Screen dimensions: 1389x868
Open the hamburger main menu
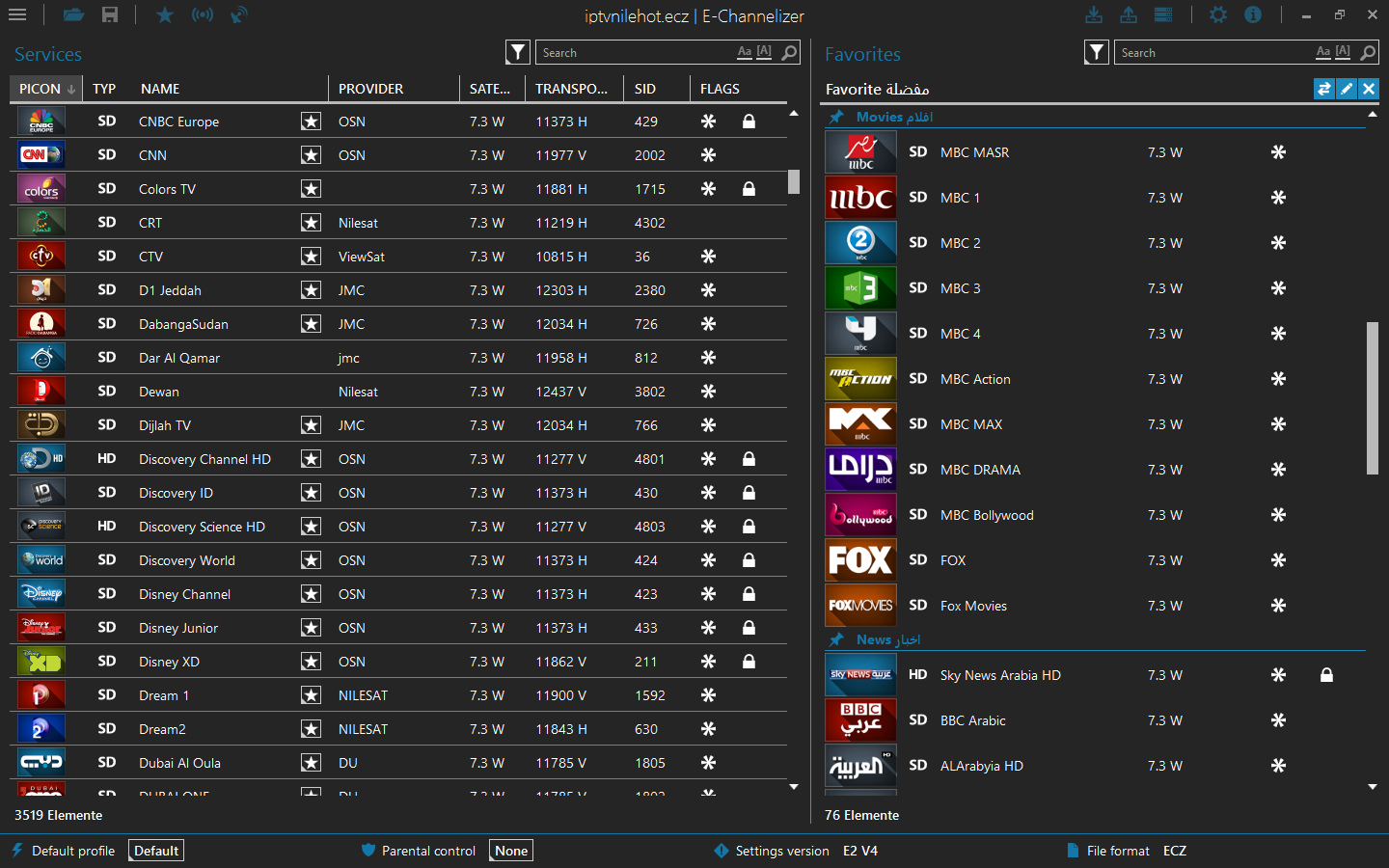(x=16, y=14)
